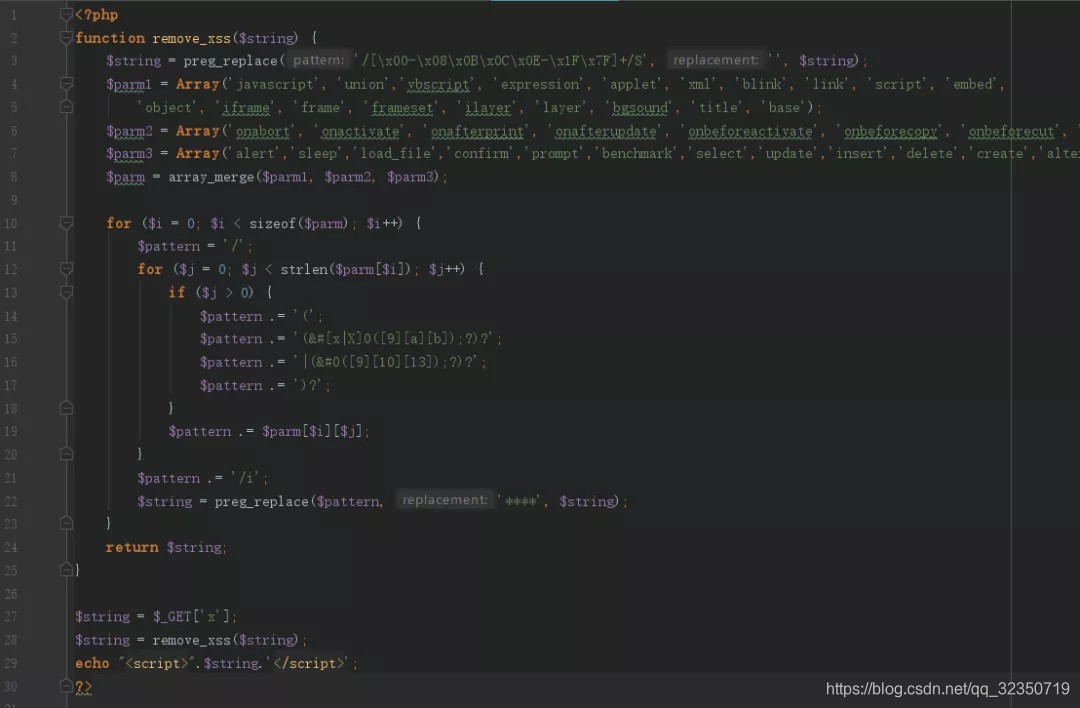The image size is (1080, 708).
Task: Click the 'load_file' string on line 7
Action: coord(396,154)
